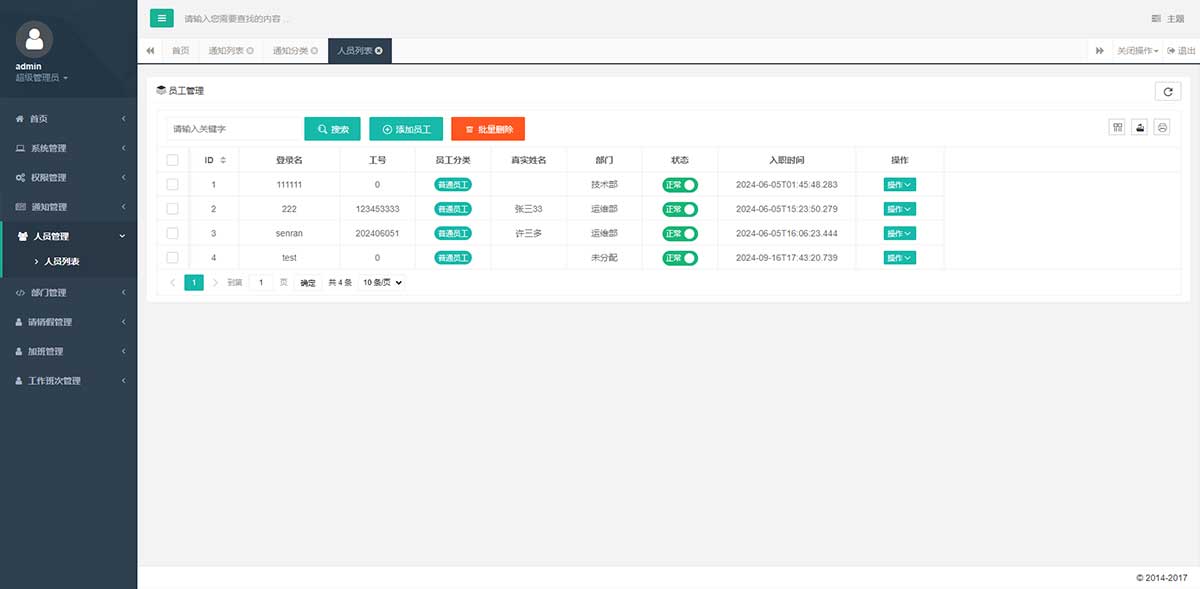This screenshot has width=1200, height=589.
Task: Click the export table icon
Action: tap(1139, 127)
